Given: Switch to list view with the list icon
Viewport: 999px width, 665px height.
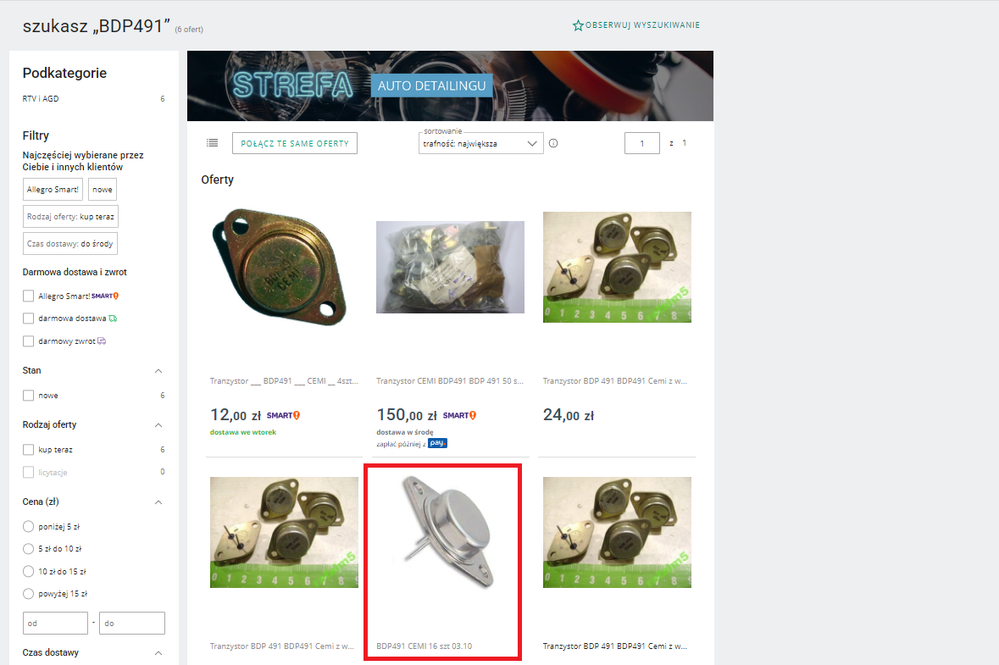Looking at the screenshot, I should pyautogui.click(x=212, y=143).
